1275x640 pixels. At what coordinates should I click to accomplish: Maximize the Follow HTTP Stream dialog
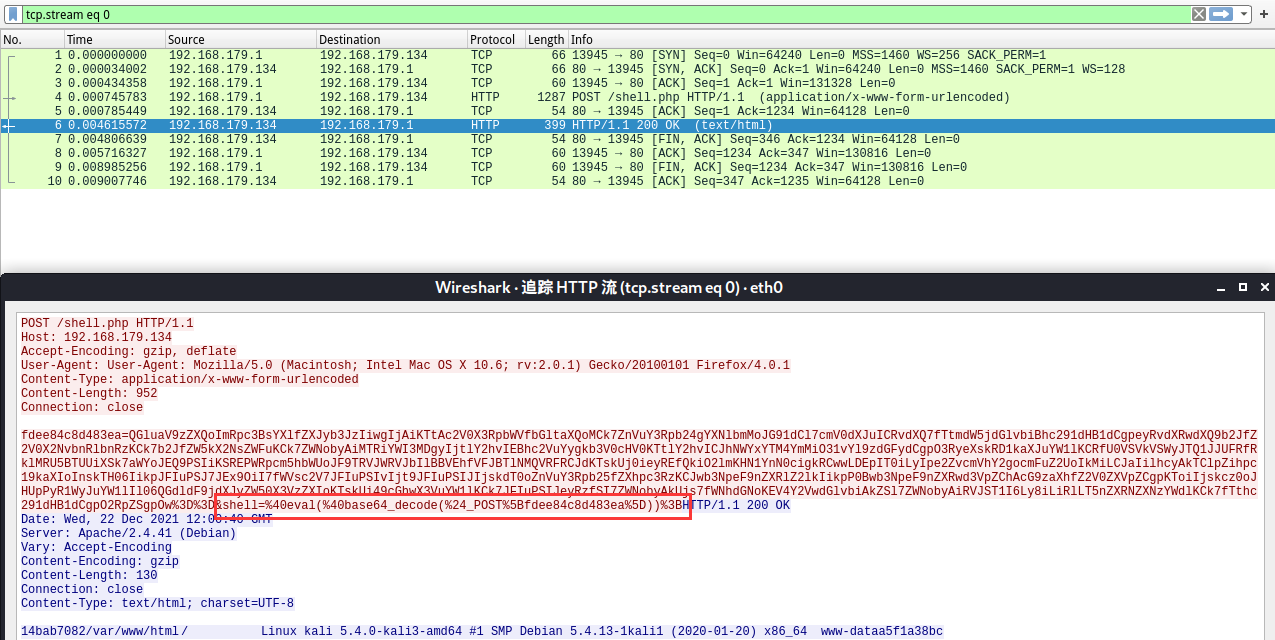click(x=1243, y=287)
